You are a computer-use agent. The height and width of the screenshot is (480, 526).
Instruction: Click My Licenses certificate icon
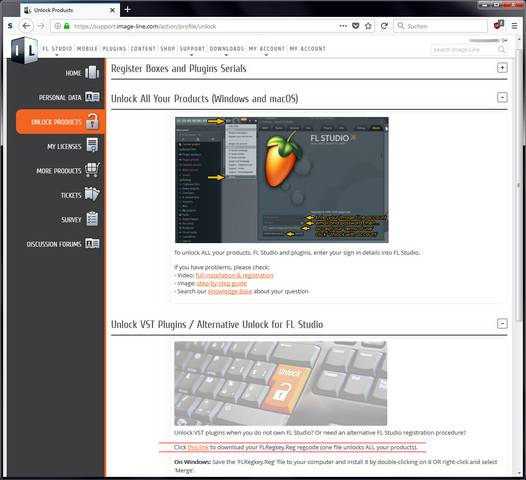pyautogui.click(x=92, y=145)
